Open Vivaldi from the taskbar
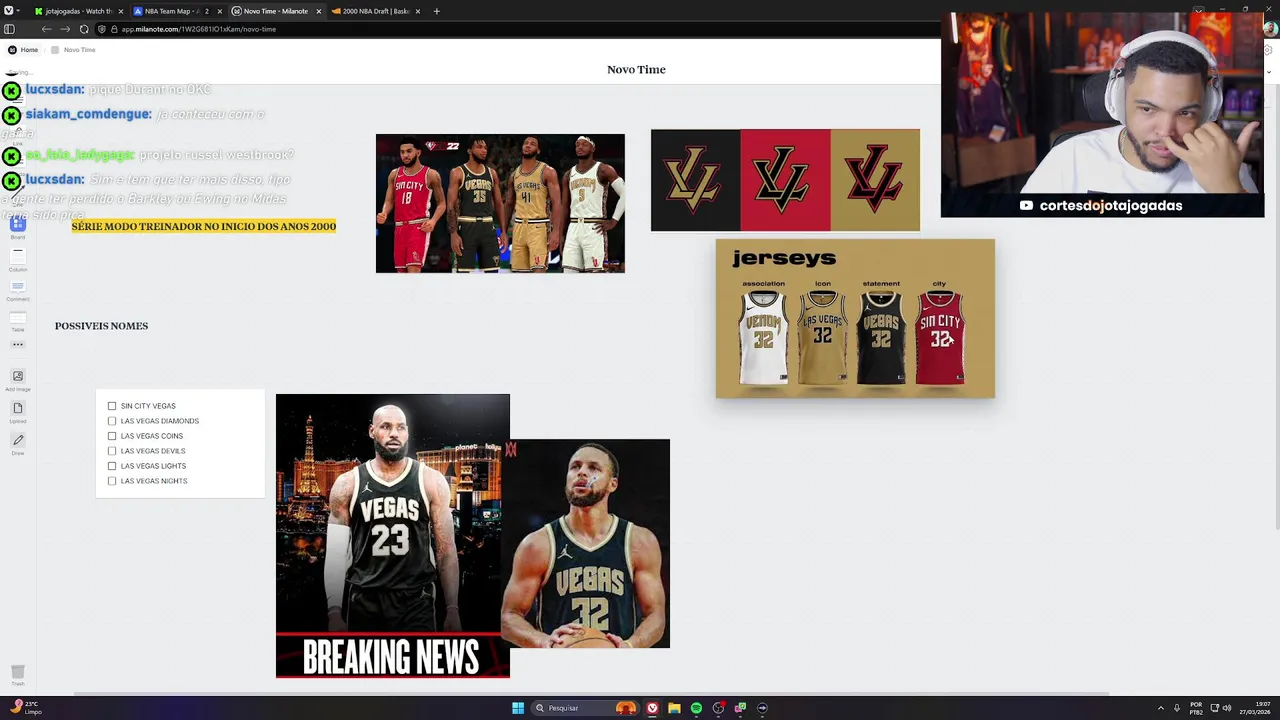This screenshot has width=1280, height=720. [x=652, y=708]
